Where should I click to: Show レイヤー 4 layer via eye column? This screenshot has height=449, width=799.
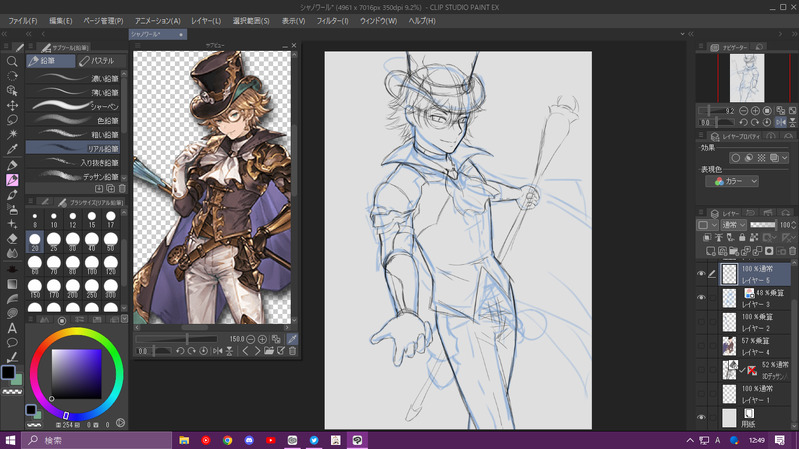(701, 346)
